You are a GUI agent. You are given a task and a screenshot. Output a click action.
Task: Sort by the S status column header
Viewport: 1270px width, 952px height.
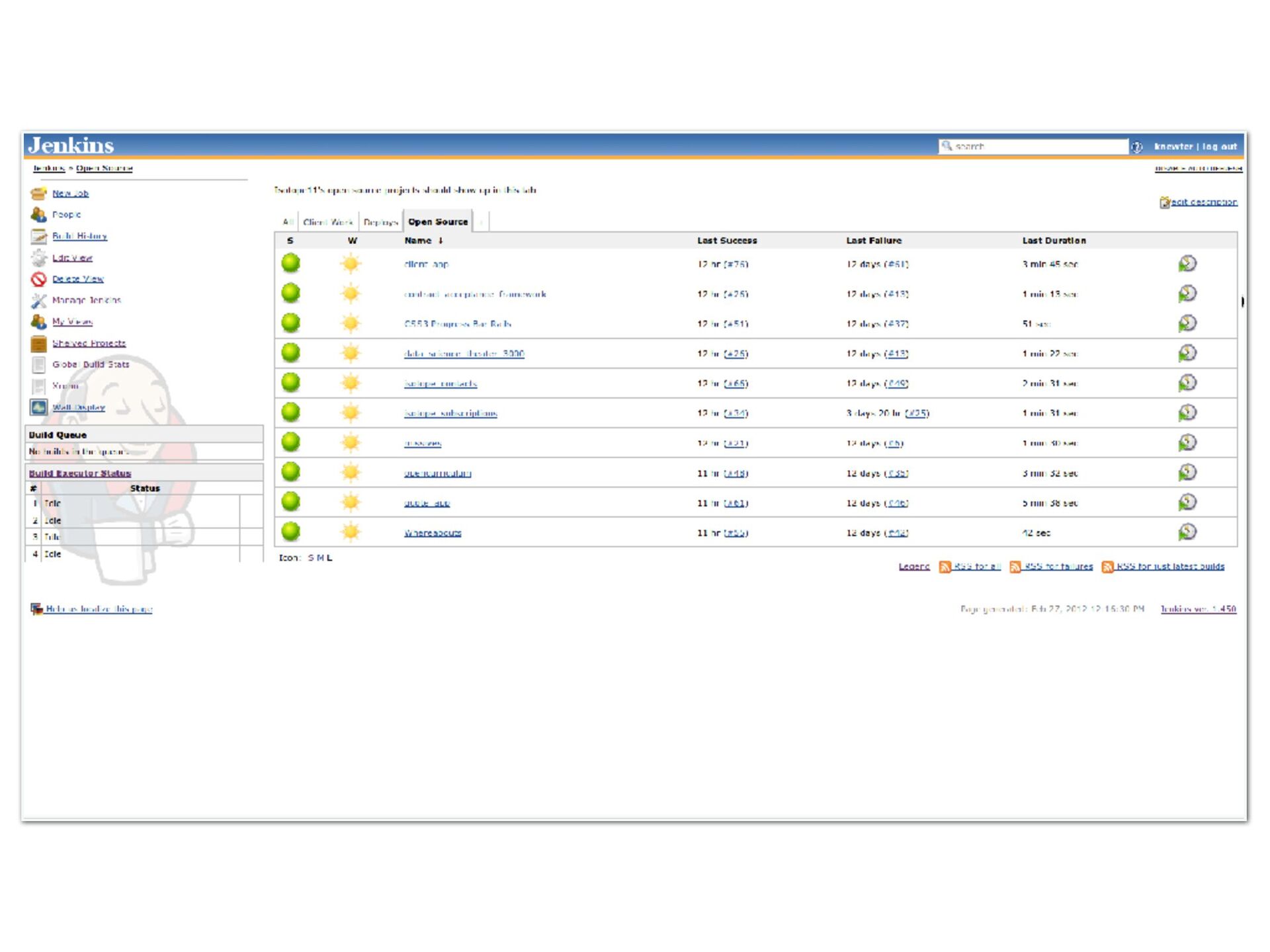click(x=290, y=241)
